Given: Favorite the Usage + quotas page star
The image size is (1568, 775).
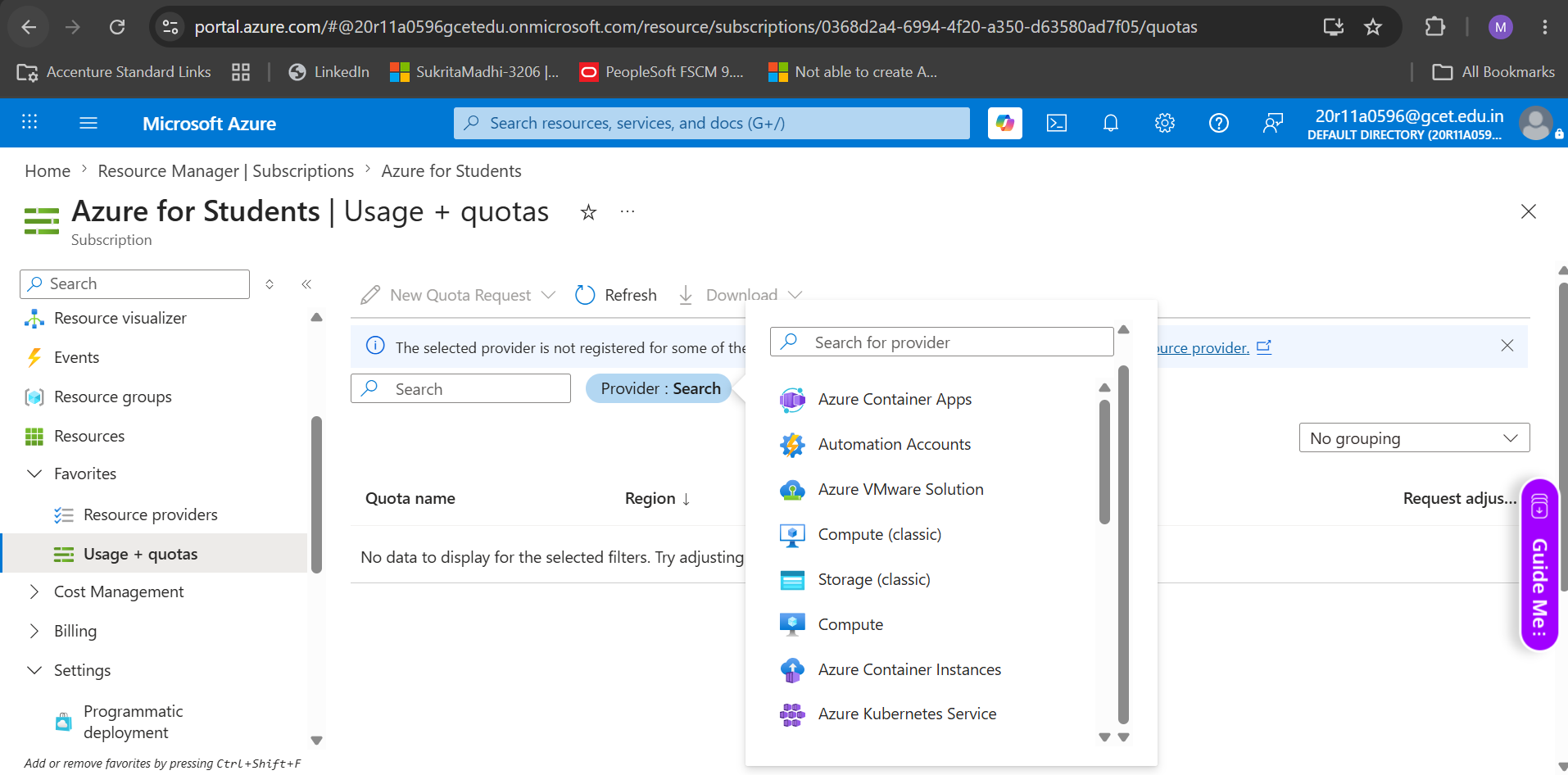Looking at the screenshot, I should point(588,212).
